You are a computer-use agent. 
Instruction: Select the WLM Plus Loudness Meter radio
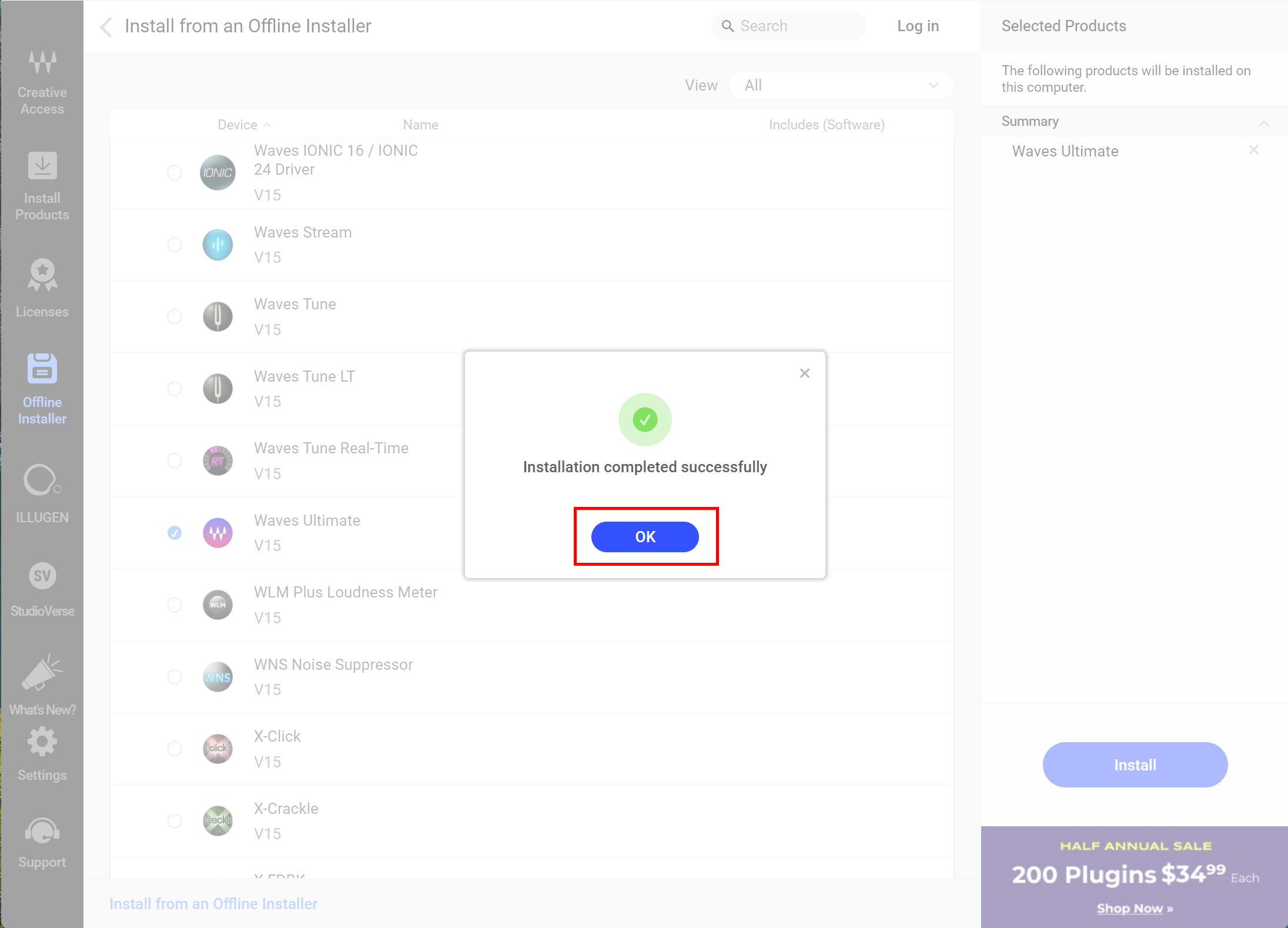tap(175, 605)
